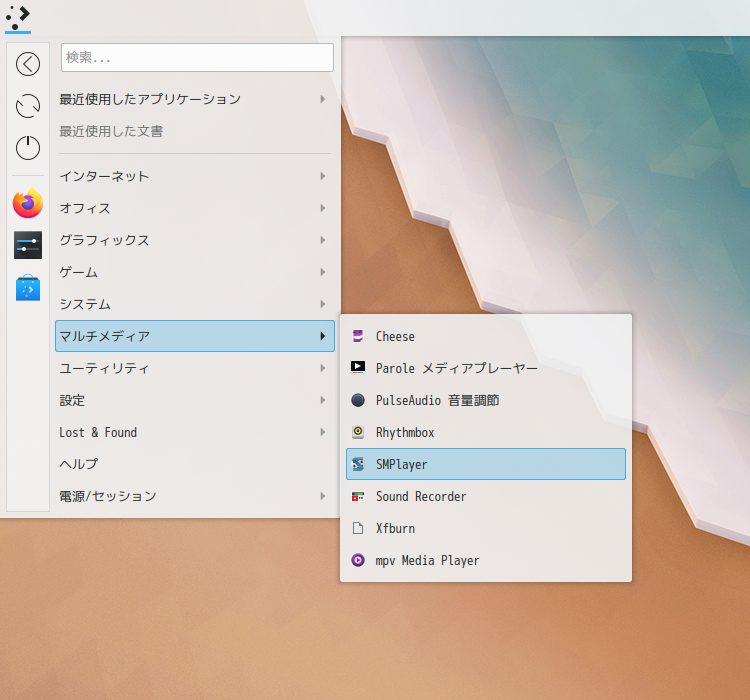Expand the ユーティリティ submenu arrow
750x700 pixels.
point(323,368)
